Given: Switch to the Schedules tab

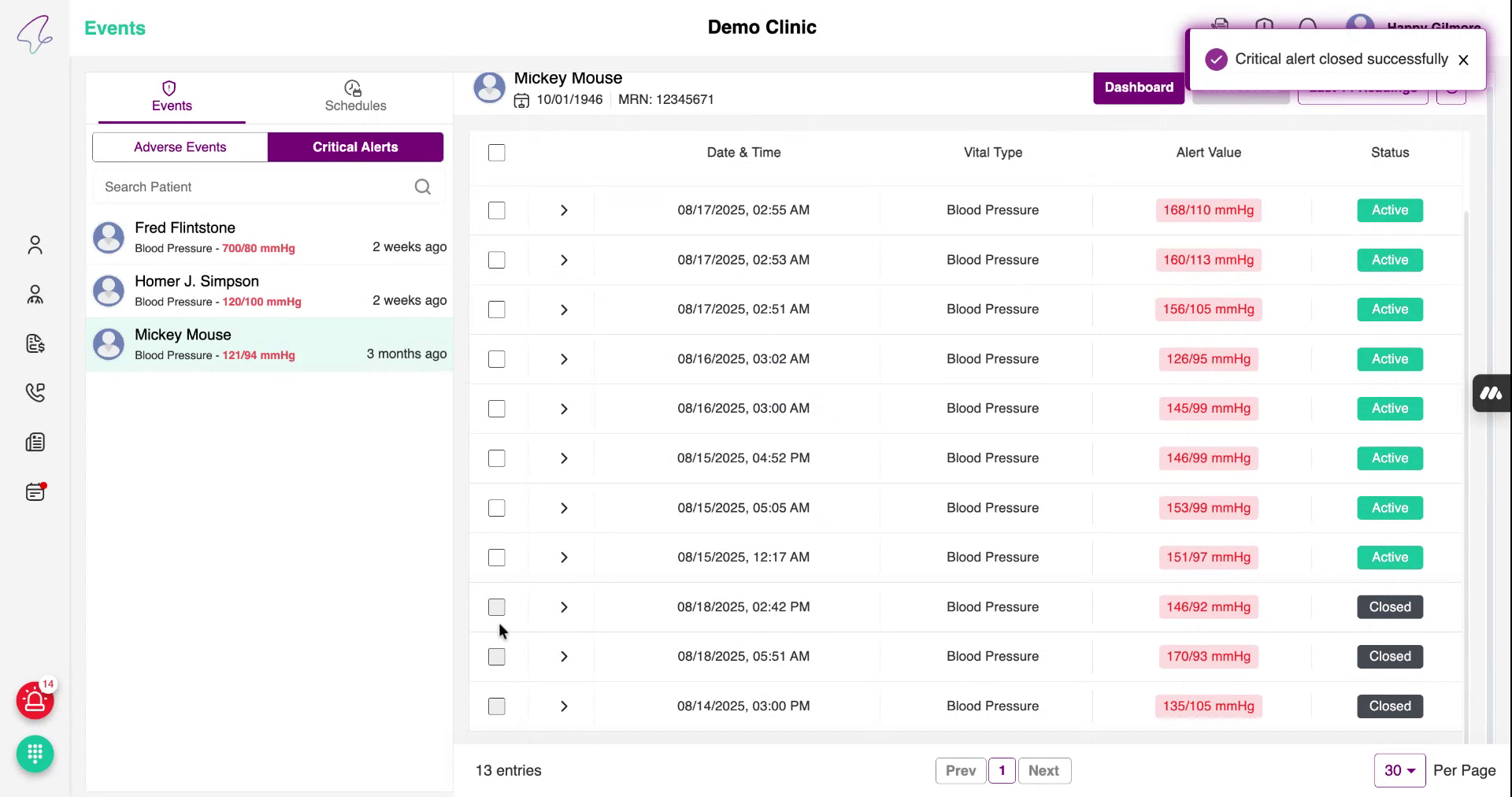Looking at the screenshot, I should click(x=355, y=96).
